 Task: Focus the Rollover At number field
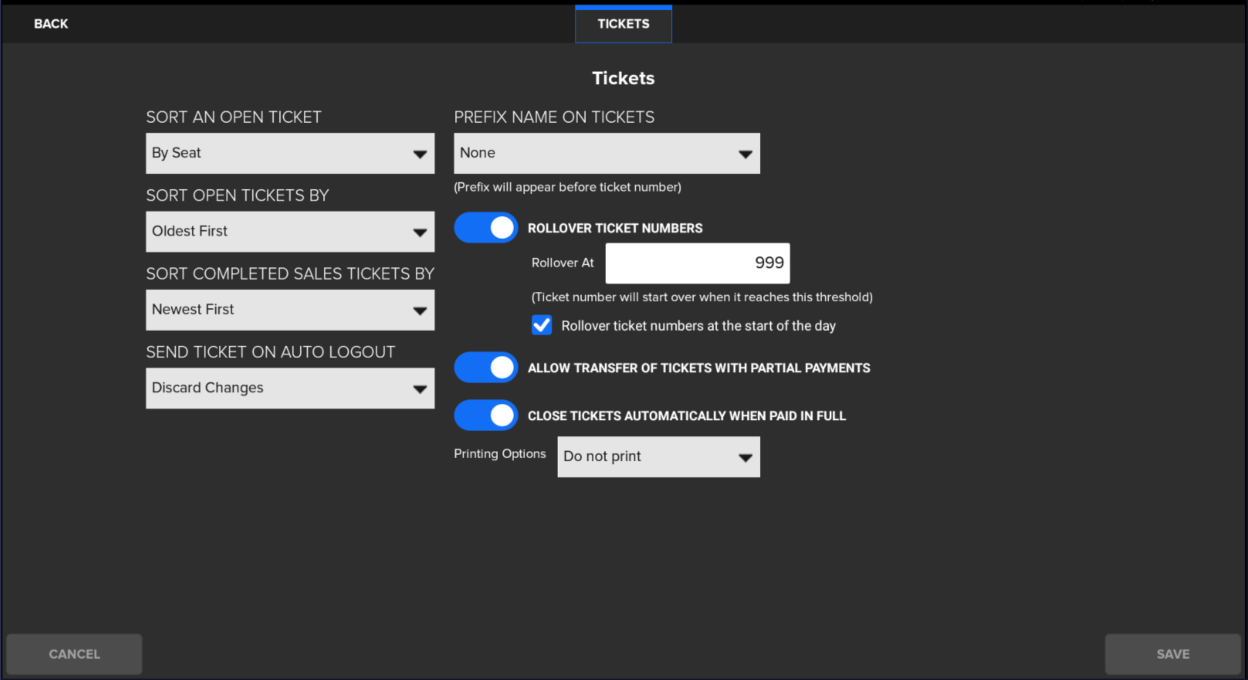click(697, 263)
